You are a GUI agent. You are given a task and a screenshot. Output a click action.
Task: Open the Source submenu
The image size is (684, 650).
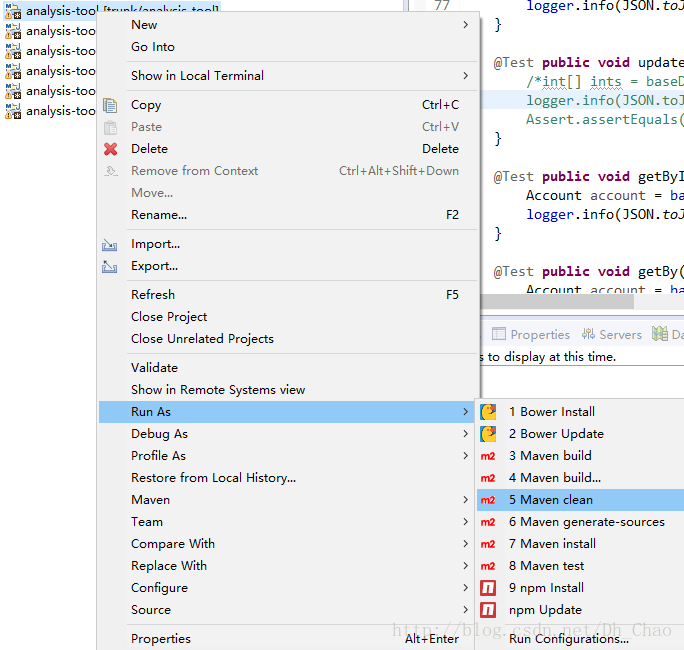click(x=288, y=610)
